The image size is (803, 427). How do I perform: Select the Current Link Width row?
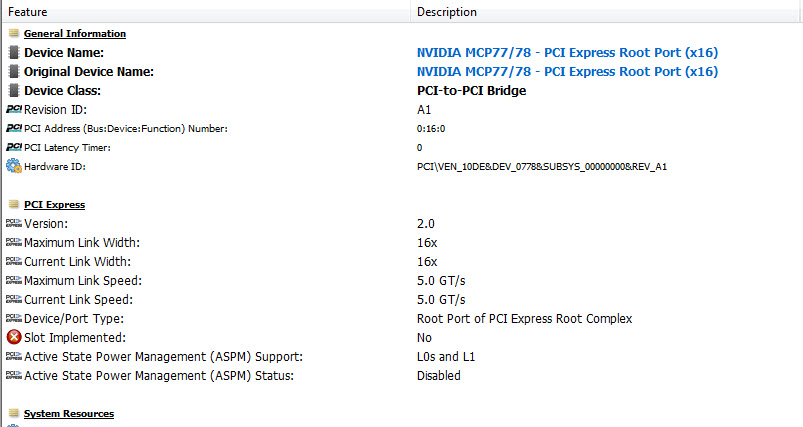[402, 262]
